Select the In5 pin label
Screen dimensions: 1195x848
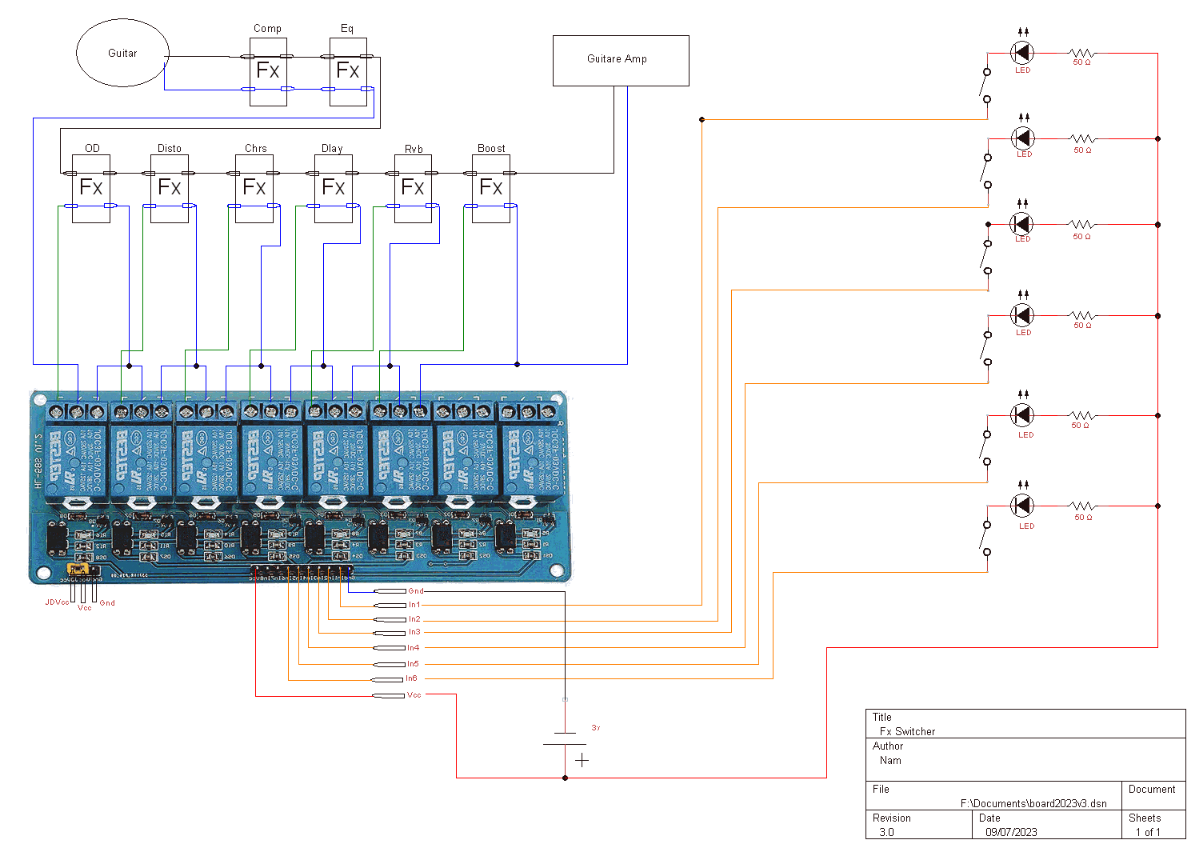pyautogui.click(x=412, y=664)
